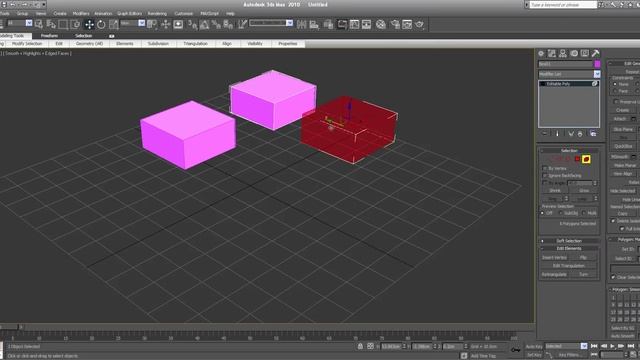This screenshot has height=360, width=640.
Task: Click the key icon beside Auto Key
Action: (516, 350)
